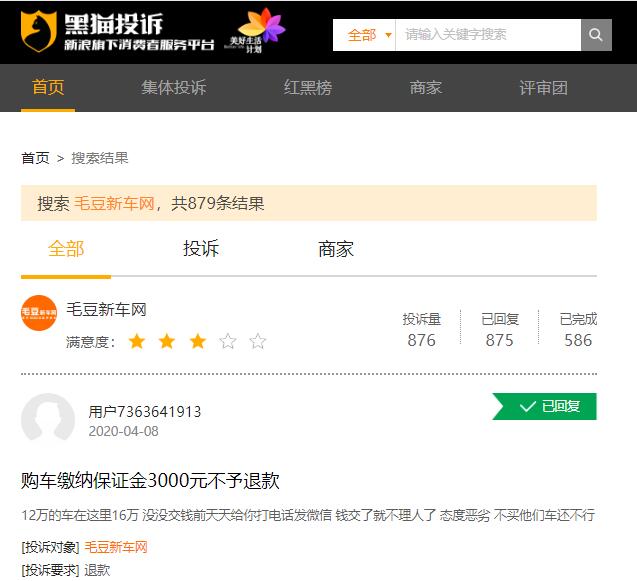Open the 毛豆新车网 merchant name
The width and height of the screenshot is (637, 581).
tap(106, 310)
